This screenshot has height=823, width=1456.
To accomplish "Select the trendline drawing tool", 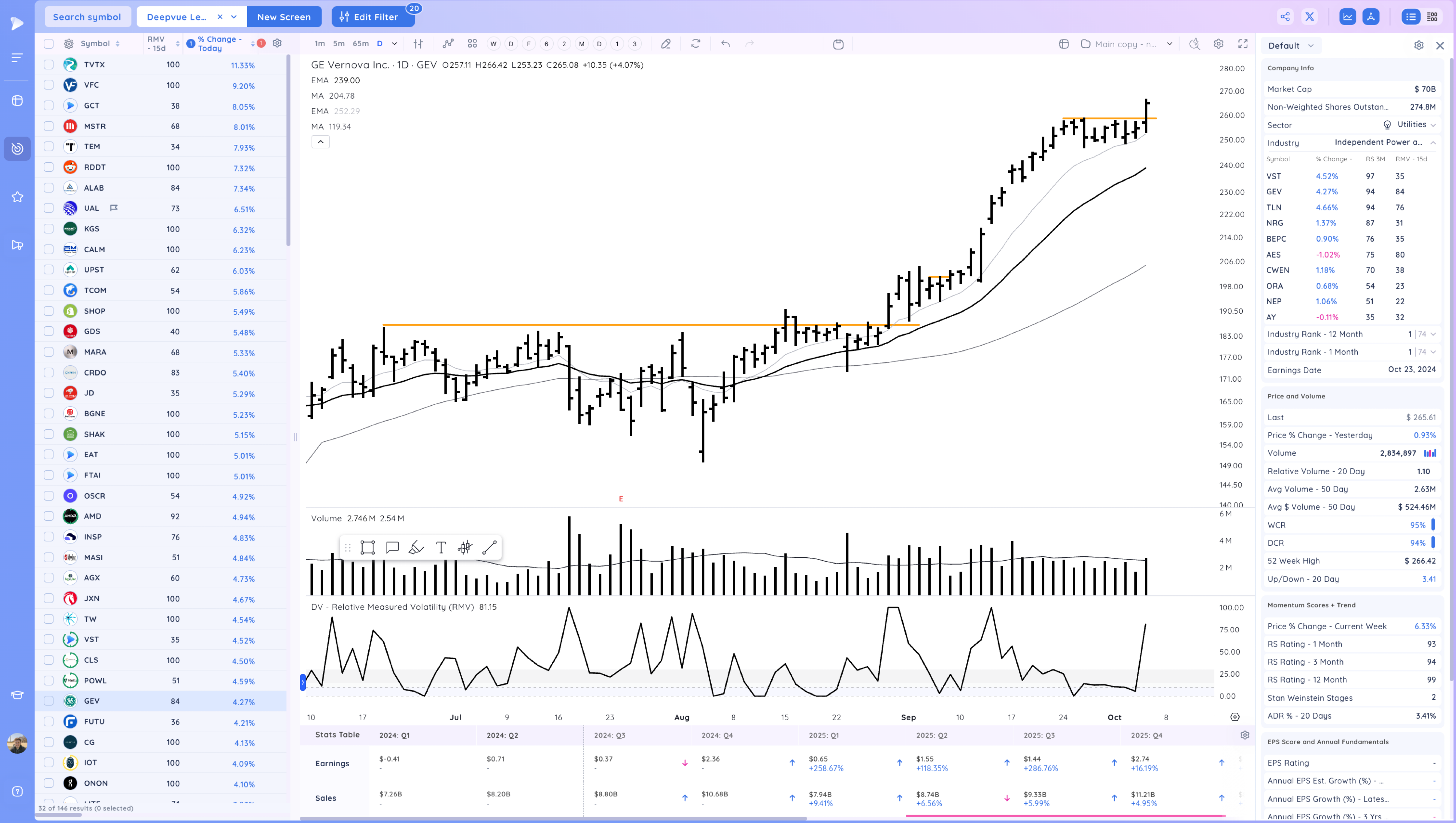I will tap(490, 547).
